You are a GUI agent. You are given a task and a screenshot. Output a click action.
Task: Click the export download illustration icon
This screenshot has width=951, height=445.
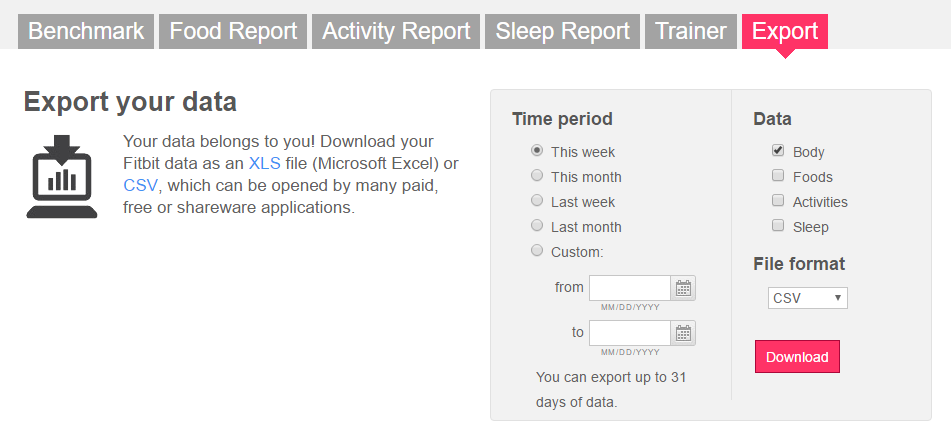(x=62, y=177)
